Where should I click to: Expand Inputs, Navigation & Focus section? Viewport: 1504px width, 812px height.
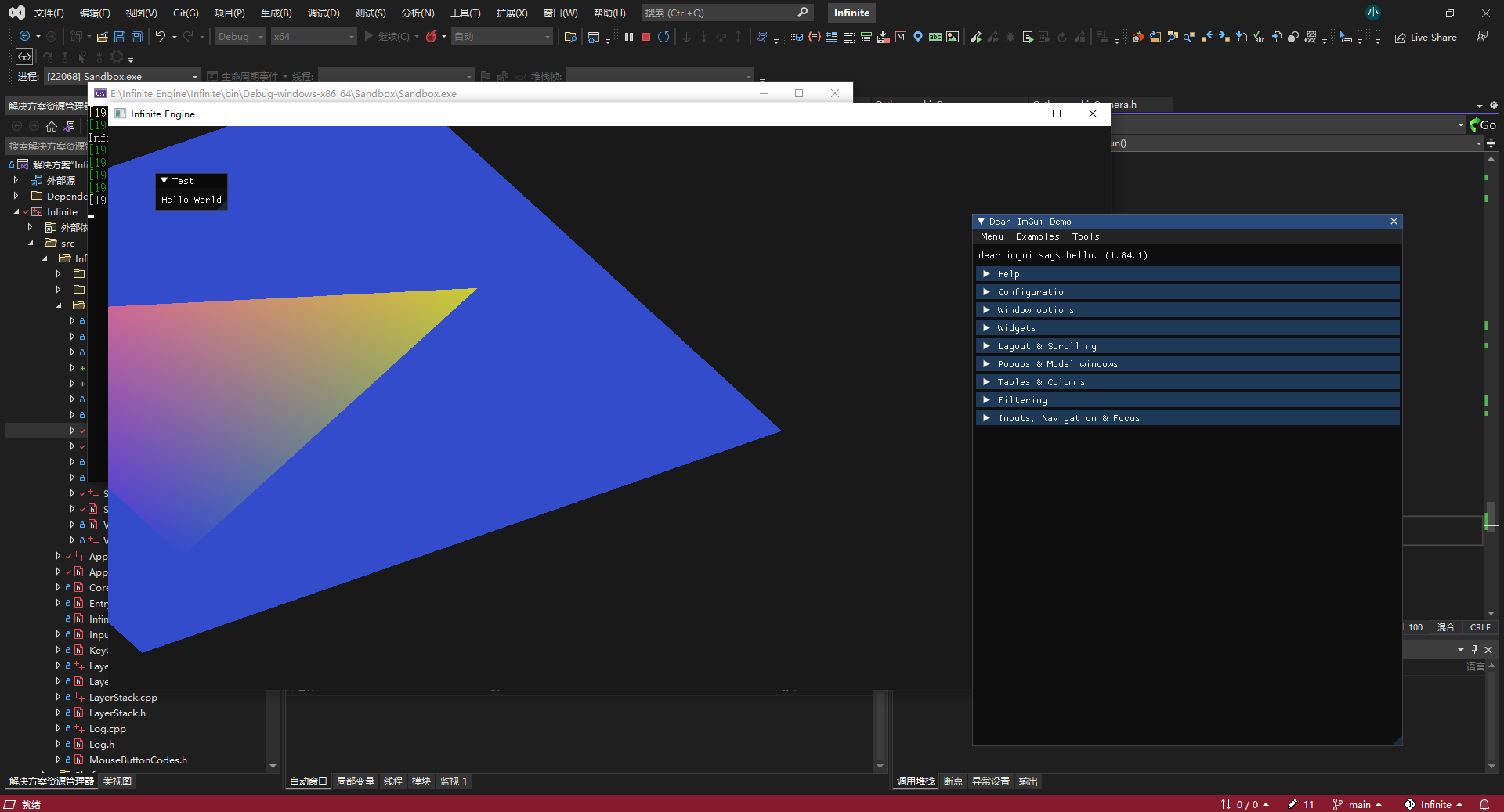point(1188,418)
